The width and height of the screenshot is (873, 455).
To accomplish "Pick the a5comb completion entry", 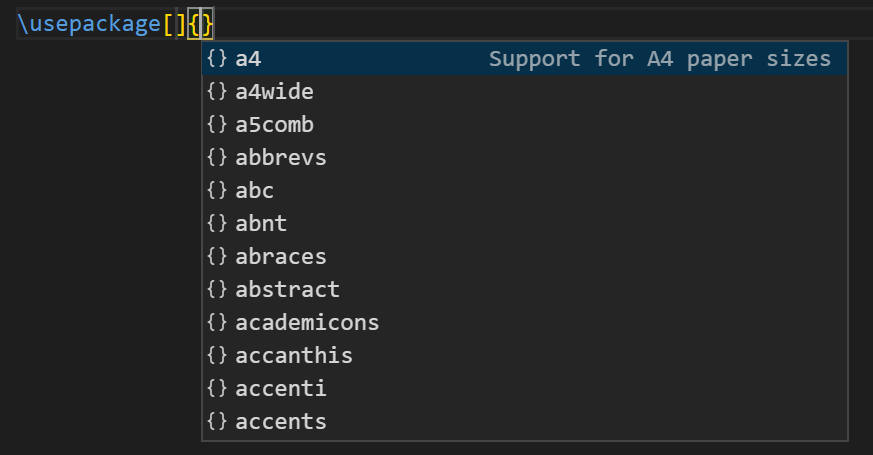I will pyautogui.click(x=274, y=125).
